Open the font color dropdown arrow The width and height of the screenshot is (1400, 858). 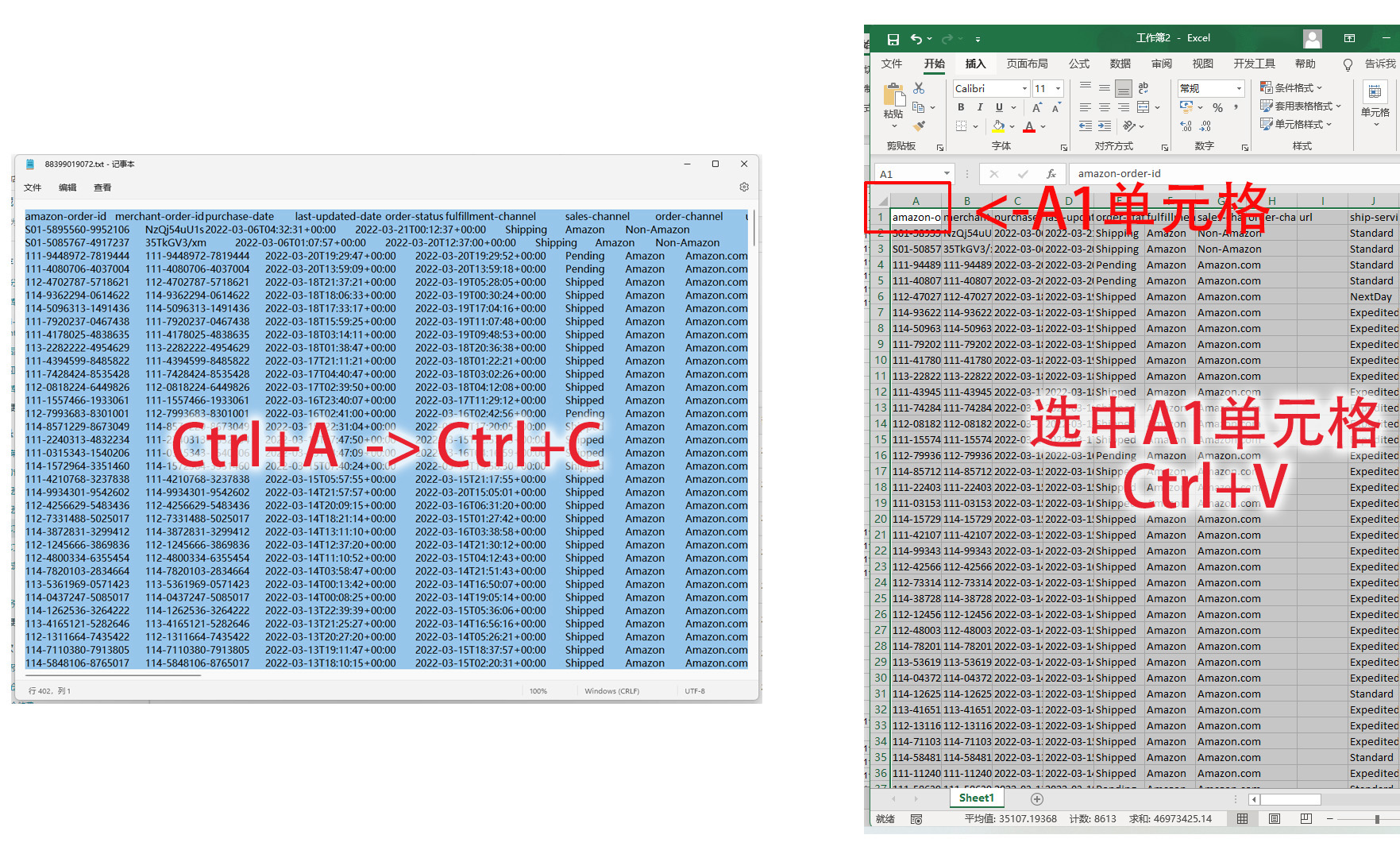click(x=1043, y=126)
